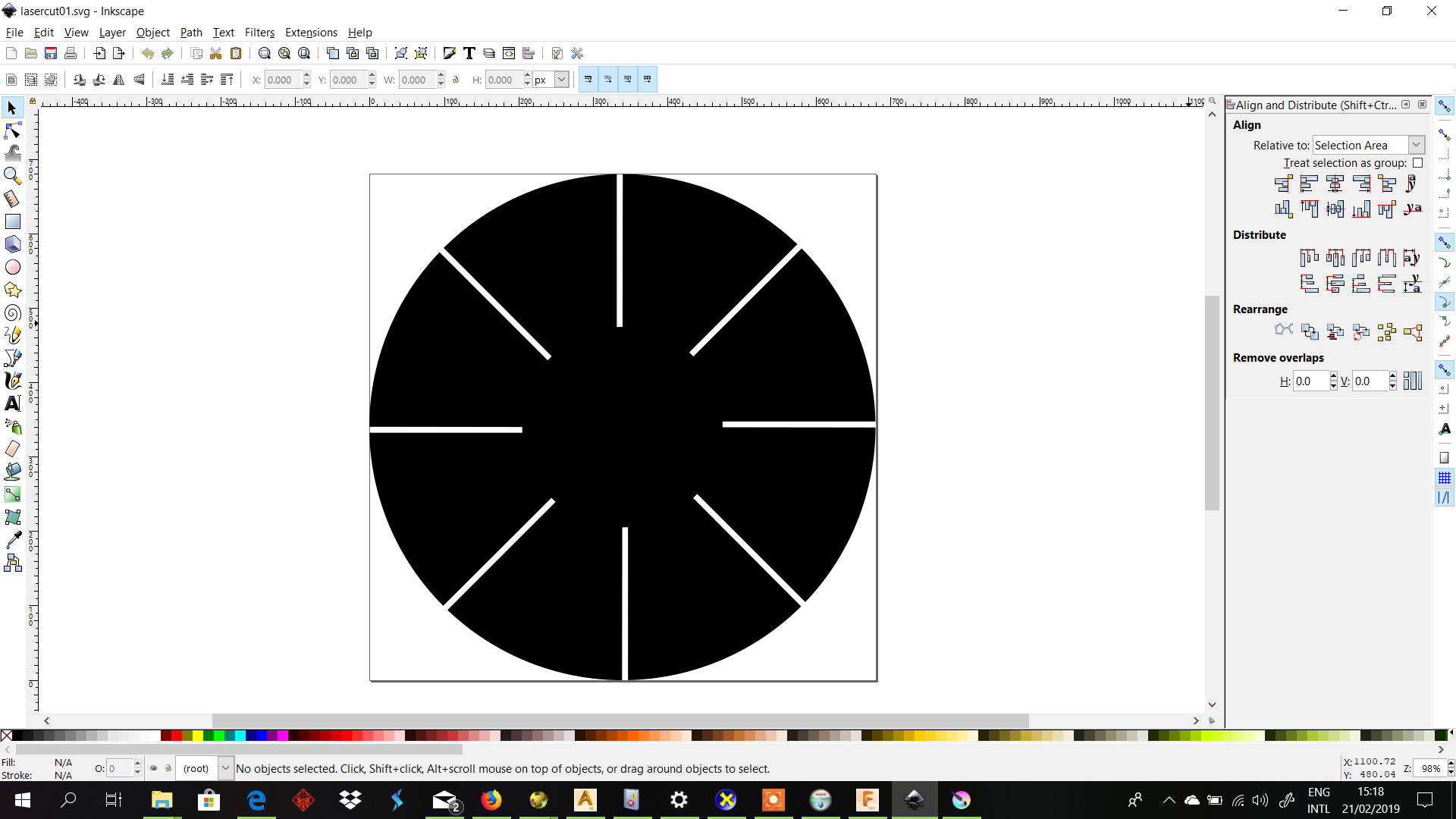Screen dimensions: 1456x819
Task: Select the Zoom tool in toolbox
Action: (x=12, y=176)
